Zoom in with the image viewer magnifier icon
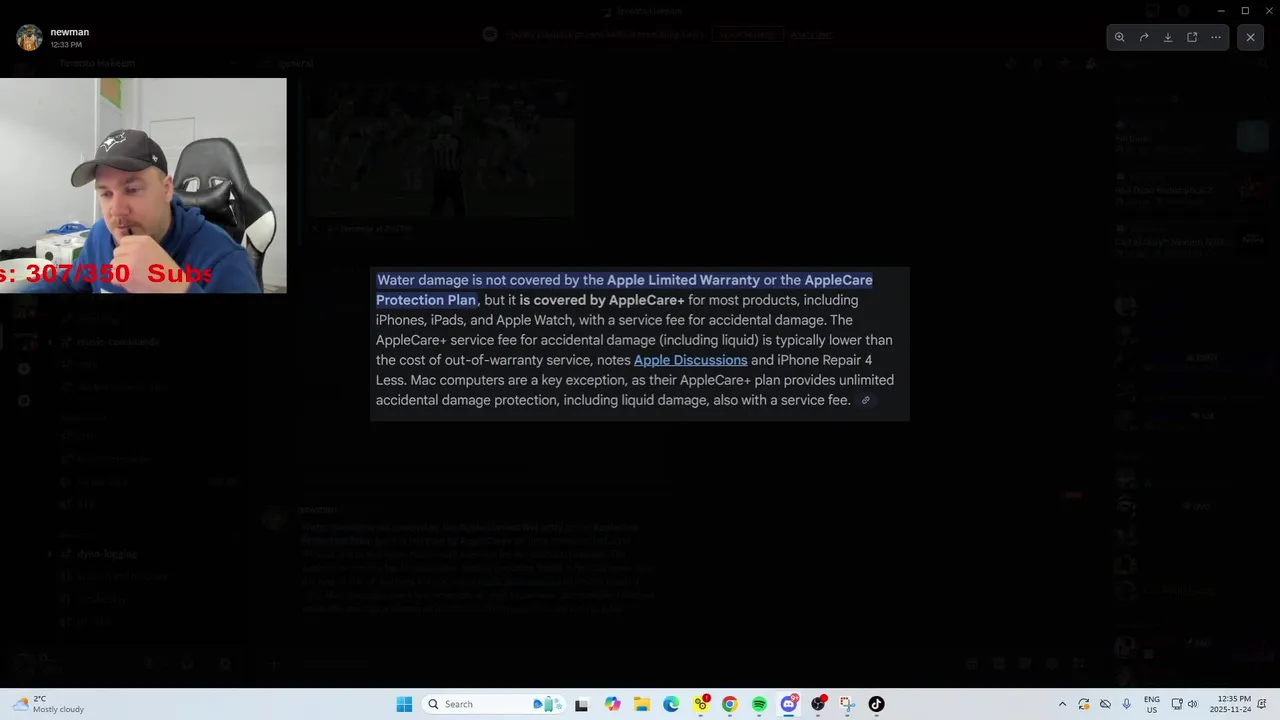The width and height of the screenshot is (1280, 720). point(1119,37)
